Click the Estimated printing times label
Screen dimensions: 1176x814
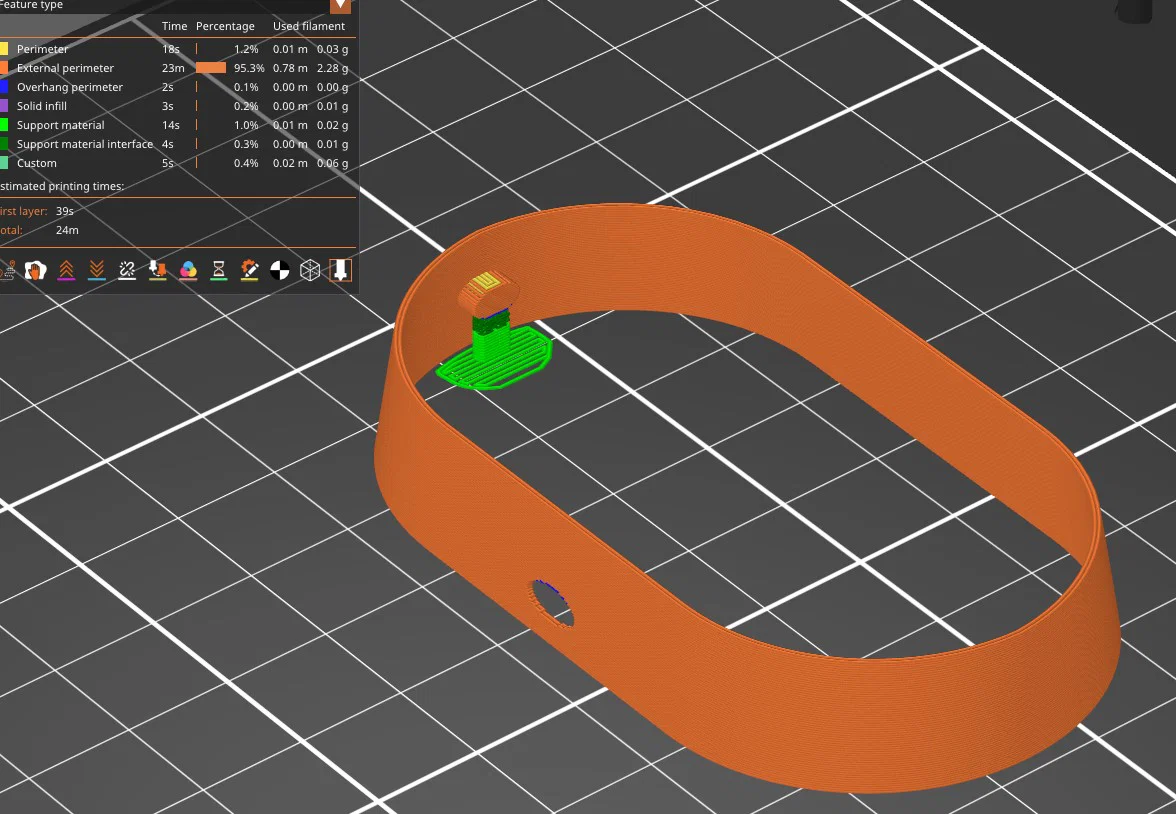[62, 186]
